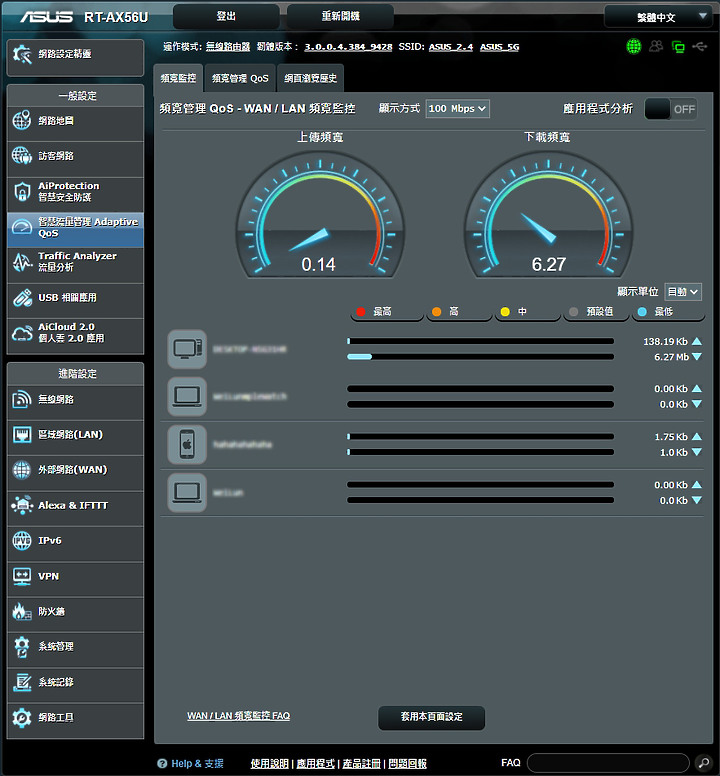Open the Administration (系統管理) gear icon
Screen dimensions: 720x776
click(x=22, y=647)
